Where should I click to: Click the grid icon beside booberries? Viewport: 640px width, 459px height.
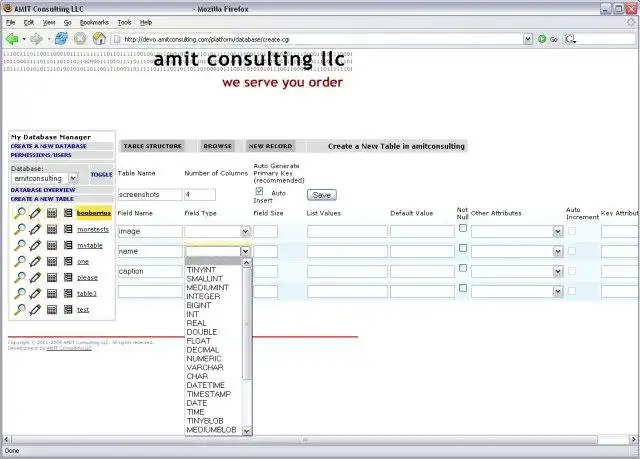click(52, 213)
